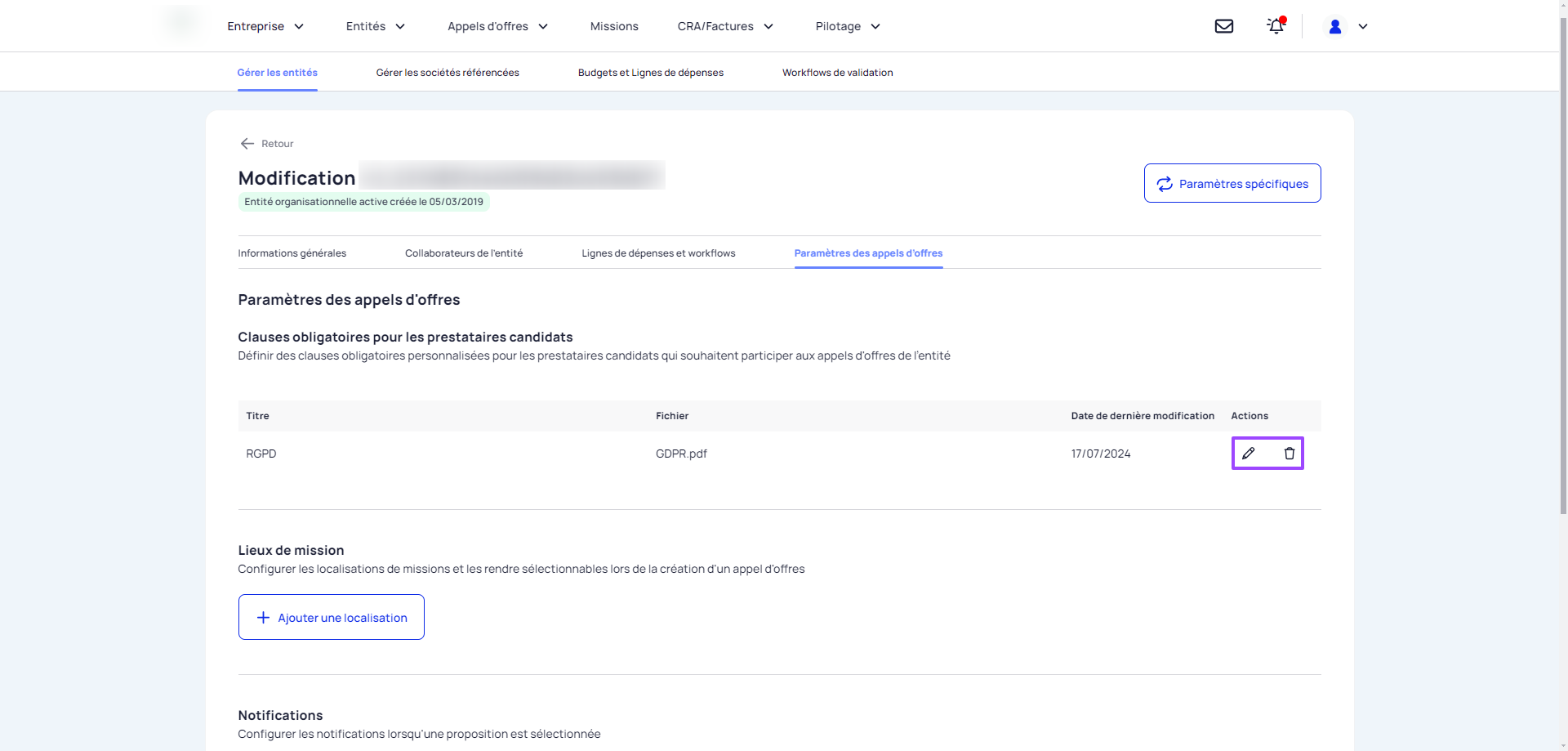Open the notifications bell icon

(x=1276, y=26)
